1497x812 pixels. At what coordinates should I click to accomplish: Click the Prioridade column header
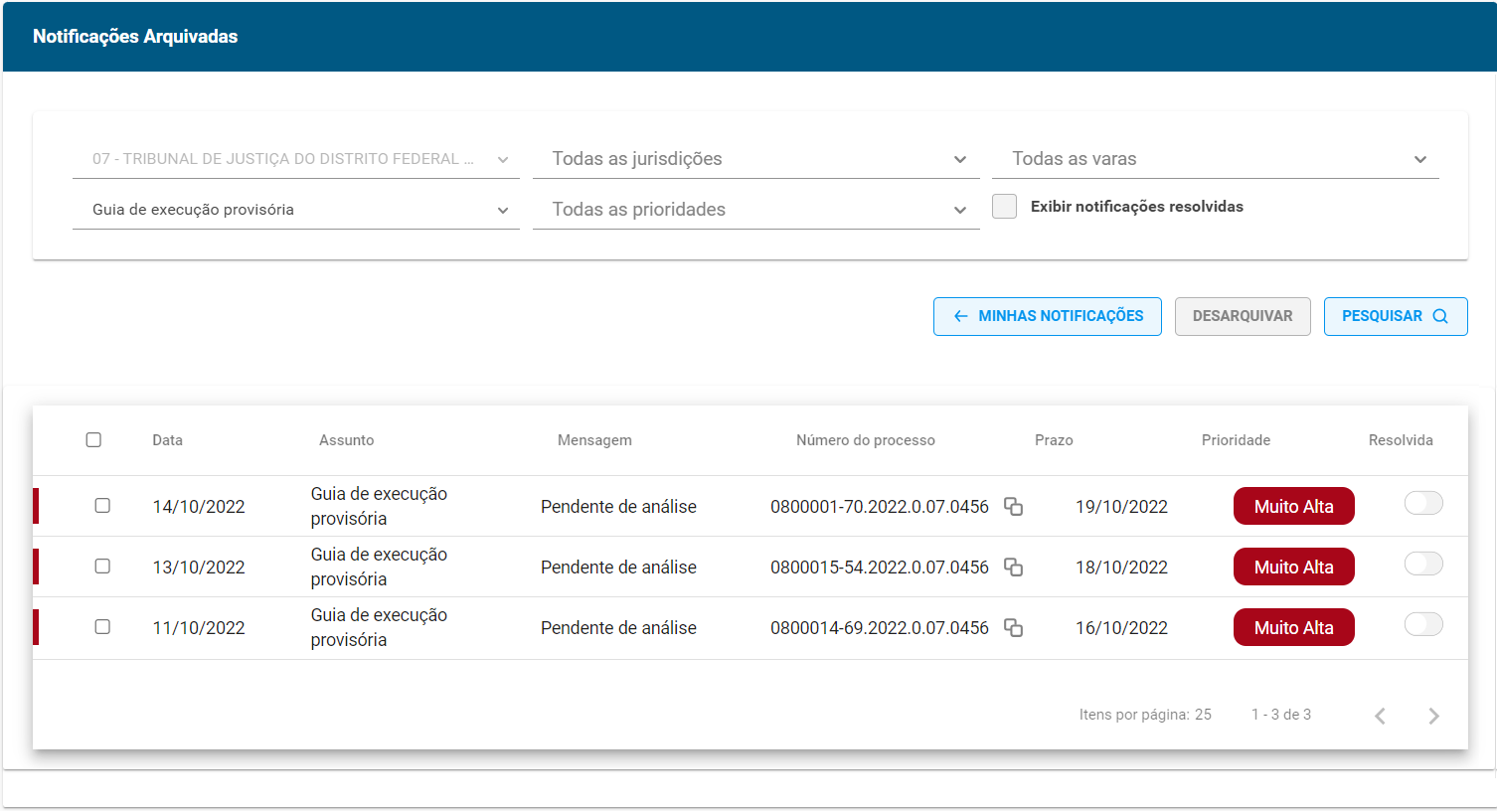point(1236,440)
